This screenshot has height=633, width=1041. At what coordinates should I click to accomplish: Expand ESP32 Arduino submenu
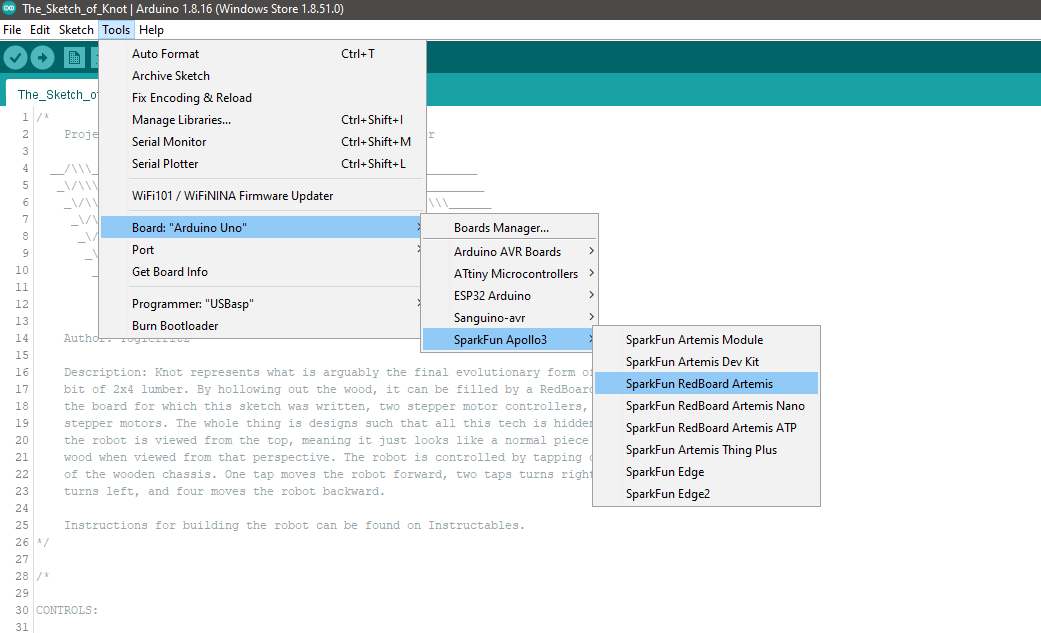509,296
